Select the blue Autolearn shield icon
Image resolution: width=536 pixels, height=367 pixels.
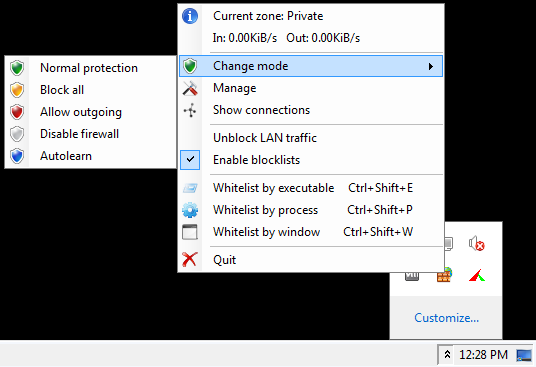[x=17, y=156]
